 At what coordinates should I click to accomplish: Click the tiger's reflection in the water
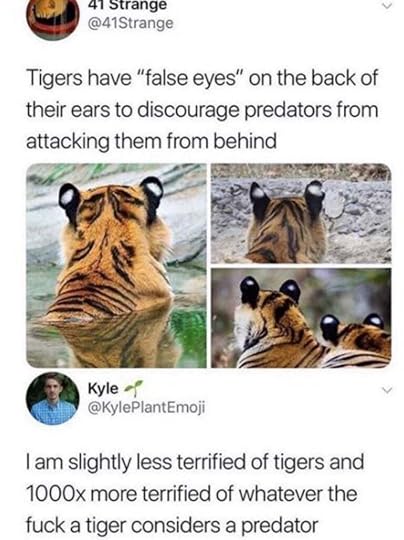point(114,339)
